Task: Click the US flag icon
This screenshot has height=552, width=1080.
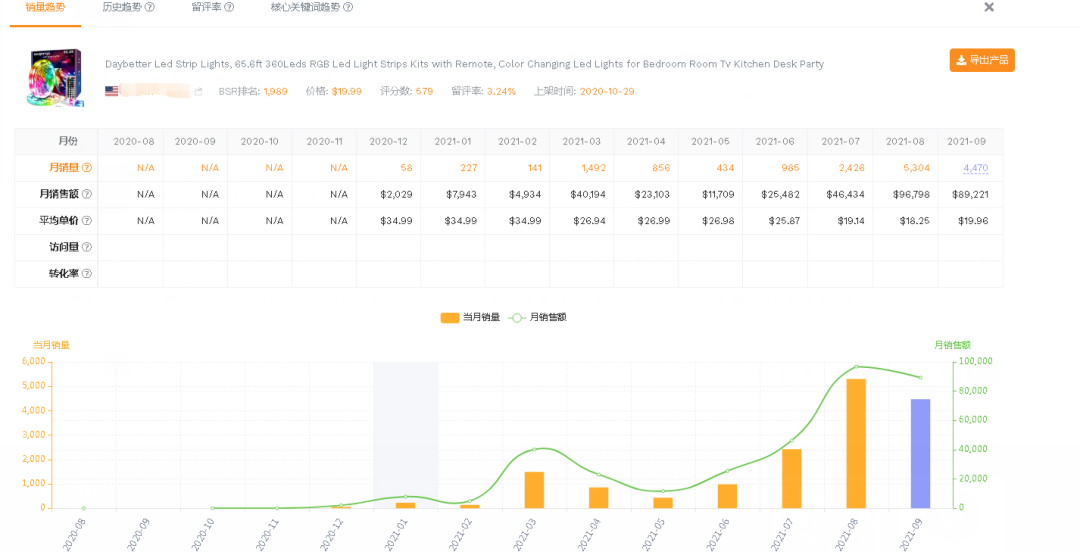Action: [111, 91]
